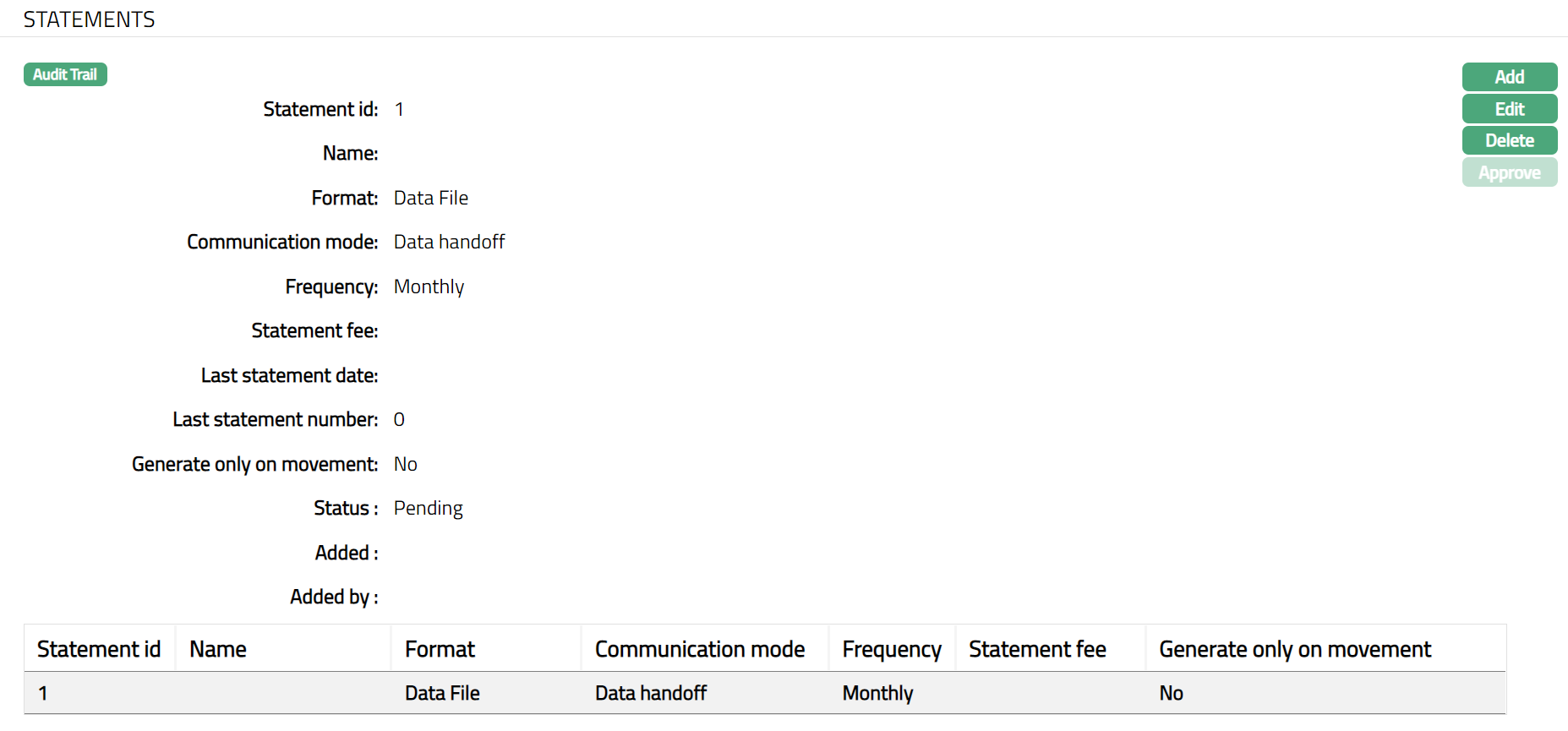Image resolution: width=1568 pixels, height=731 pixels.
Task: Open the Audit Trail
Action: pyautogui.click(x=65, y=74)
